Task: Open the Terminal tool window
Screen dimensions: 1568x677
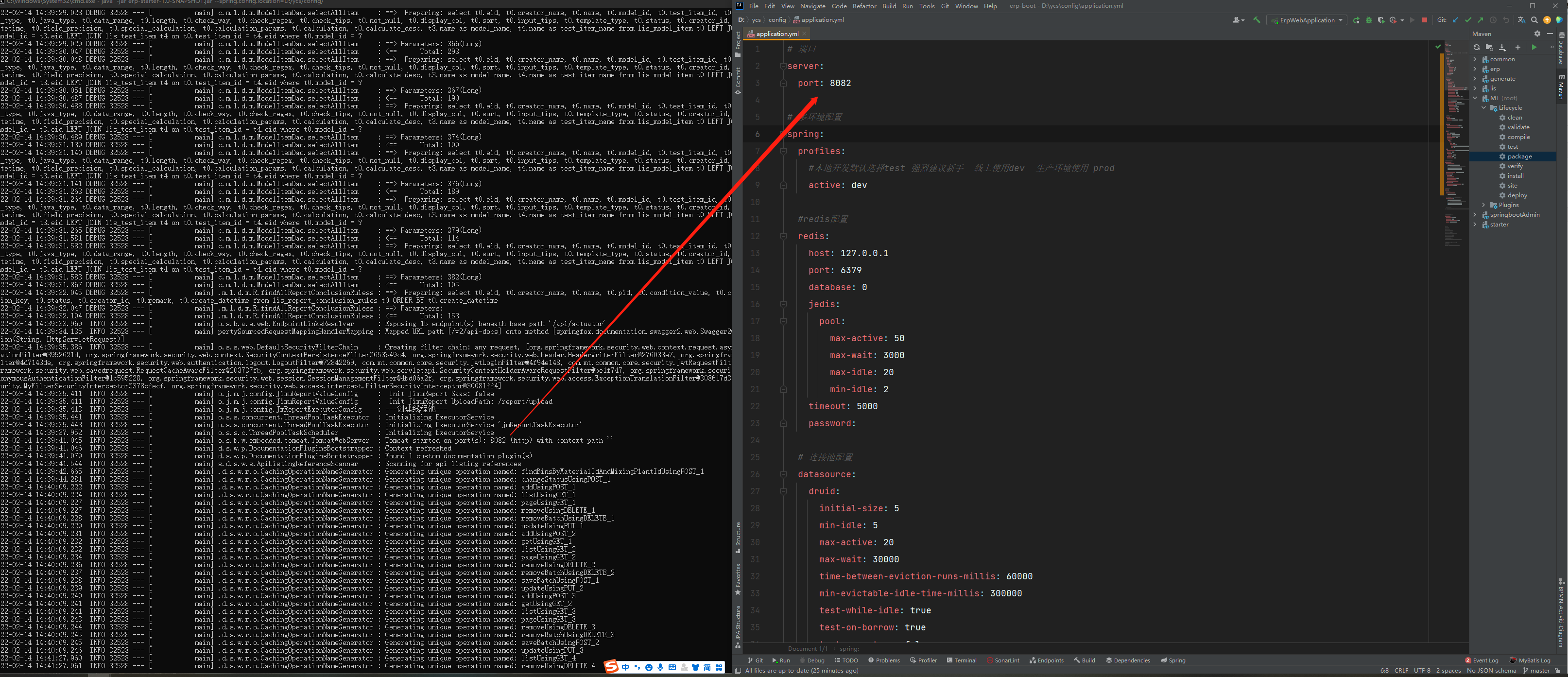Action: (961, 660)
